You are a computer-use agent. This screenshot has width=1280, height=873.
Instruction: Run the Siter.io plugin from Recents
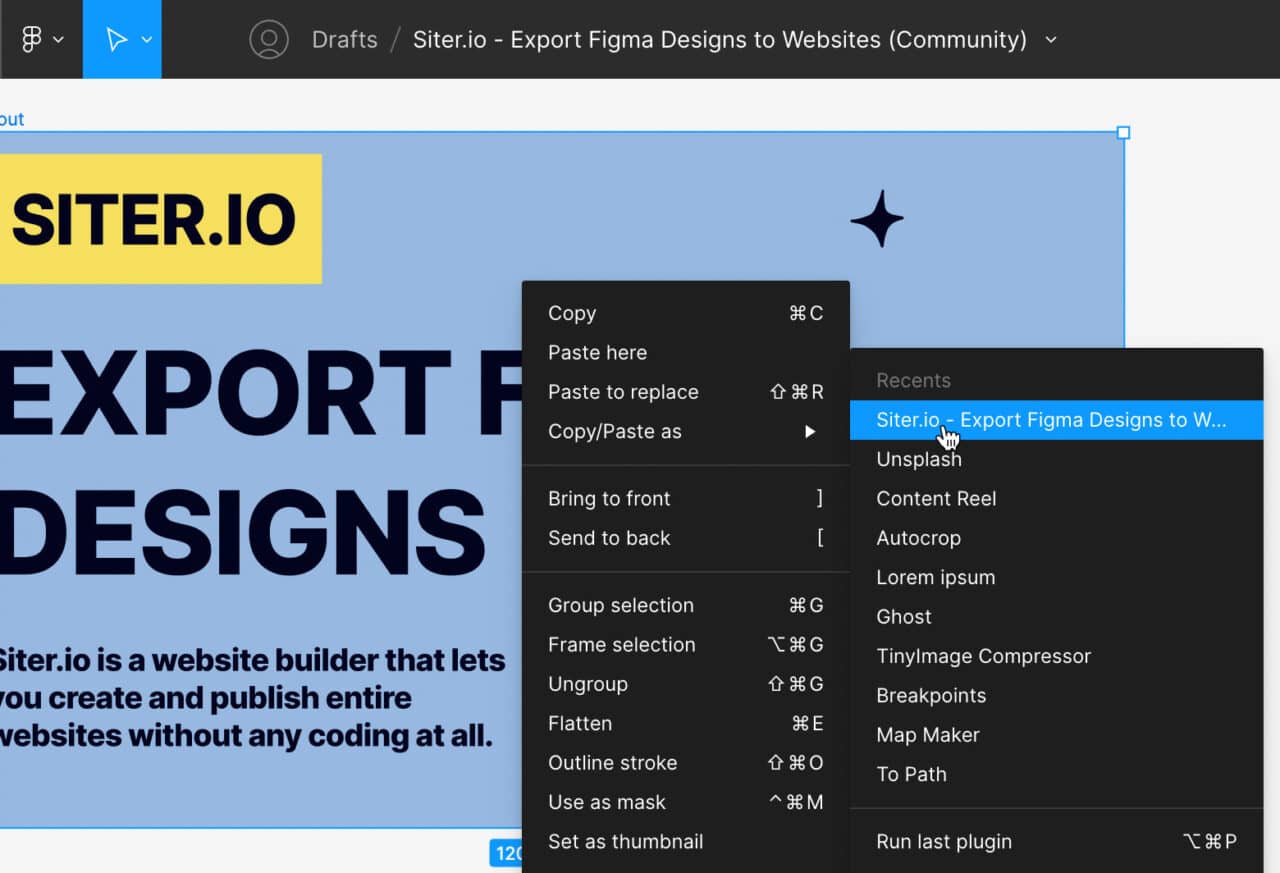(x=1050, y=420)
